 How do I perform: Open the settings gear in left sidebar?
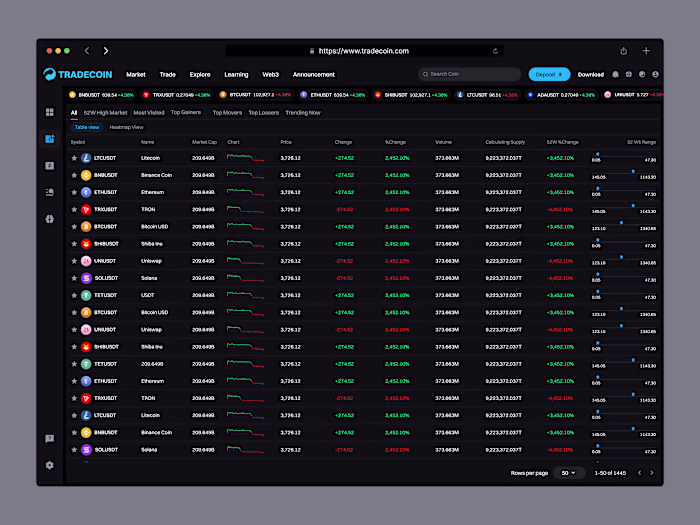tap(50, 465)
